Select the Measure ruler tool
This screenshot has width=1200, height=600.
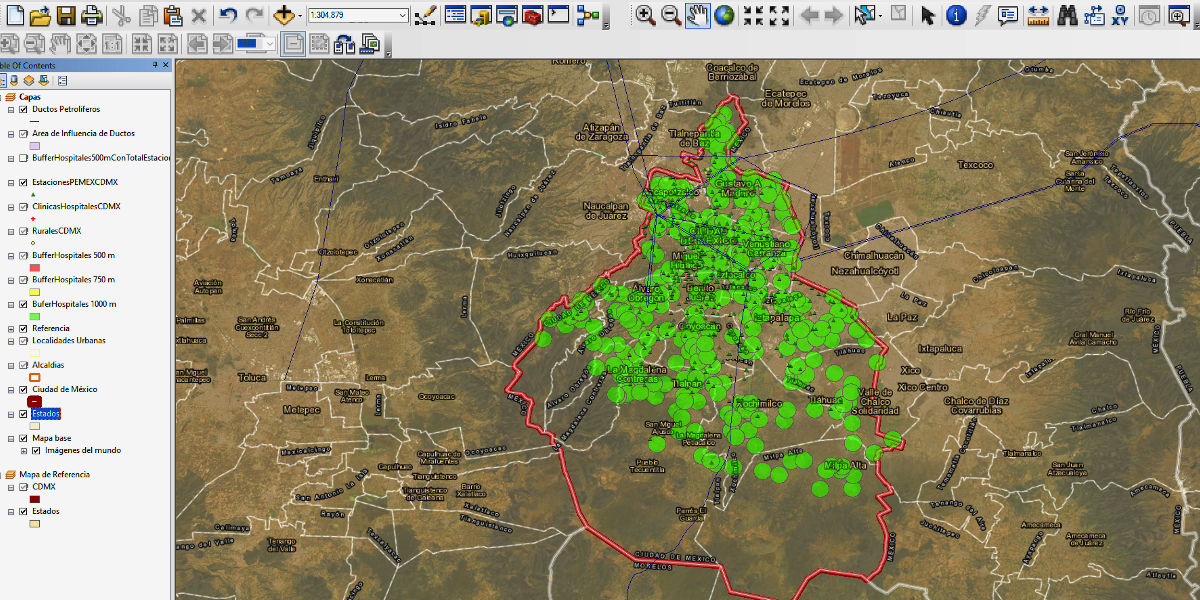pos(1038,15)
